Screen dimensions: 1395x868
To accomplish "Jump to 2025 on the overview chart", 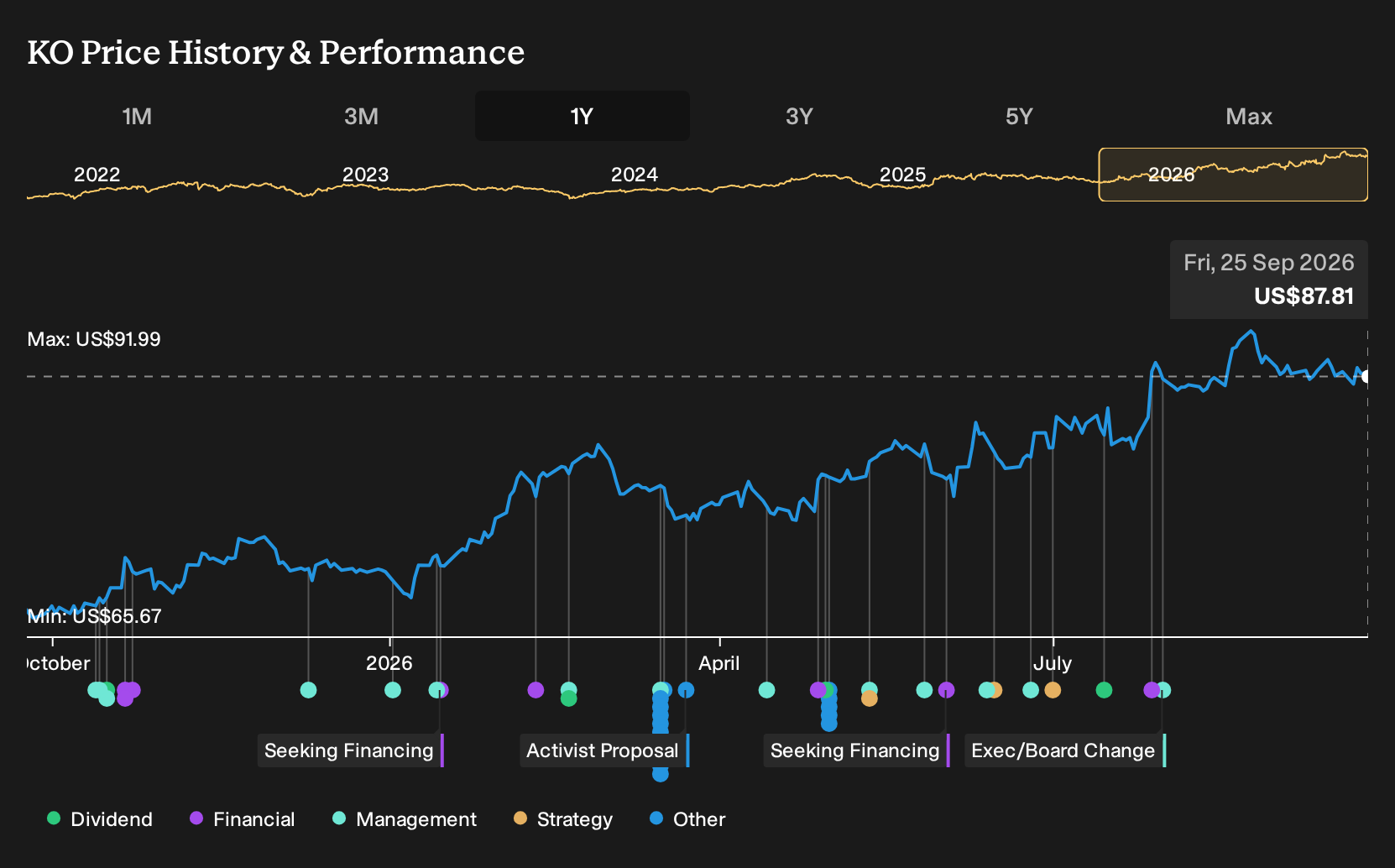I will (902, 175).
